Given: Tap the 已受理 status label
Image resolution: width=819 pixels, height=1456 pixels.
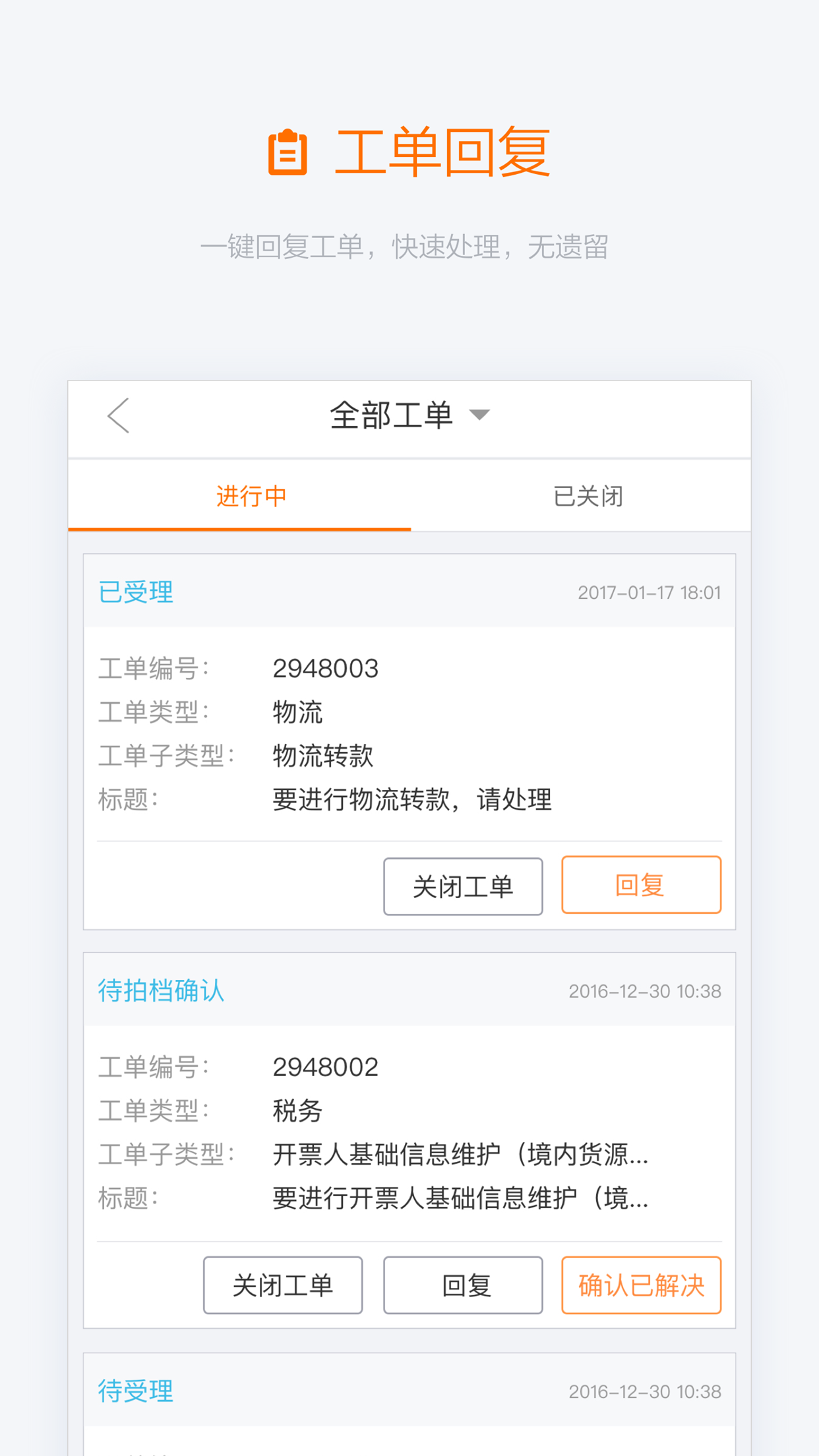Looking at the screenshot, I should pos(136,592).
